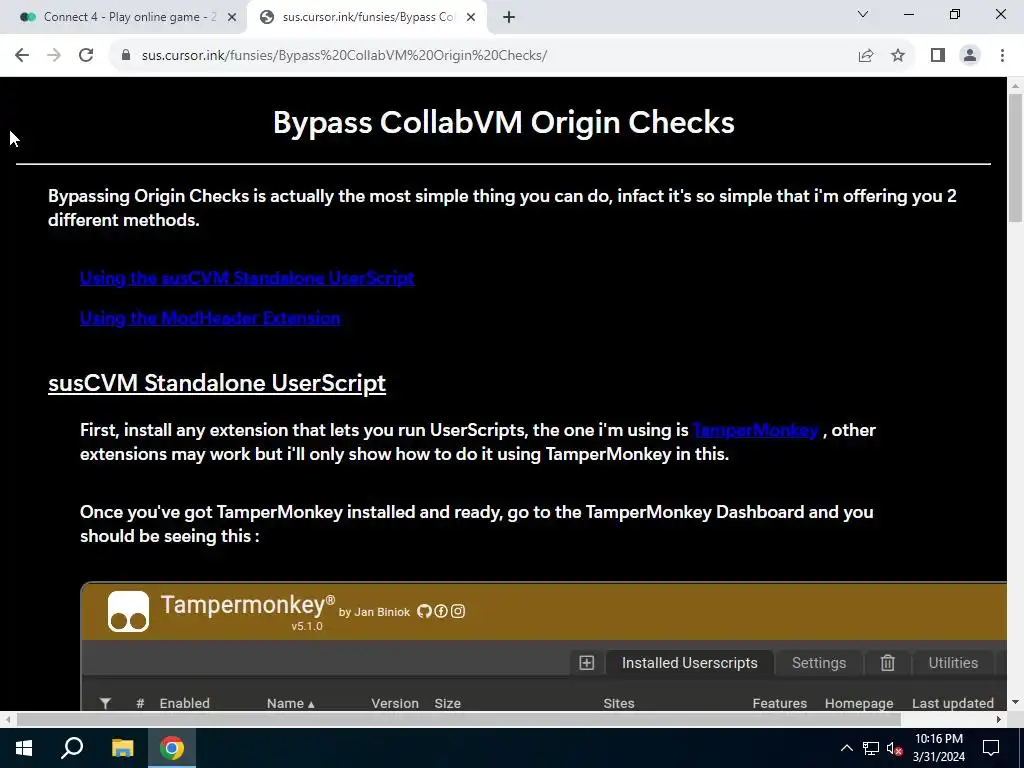Click the address bar URL field
Image resolution: width=1024 pixels, height=768 pixels.
click(x=483, y=56)
